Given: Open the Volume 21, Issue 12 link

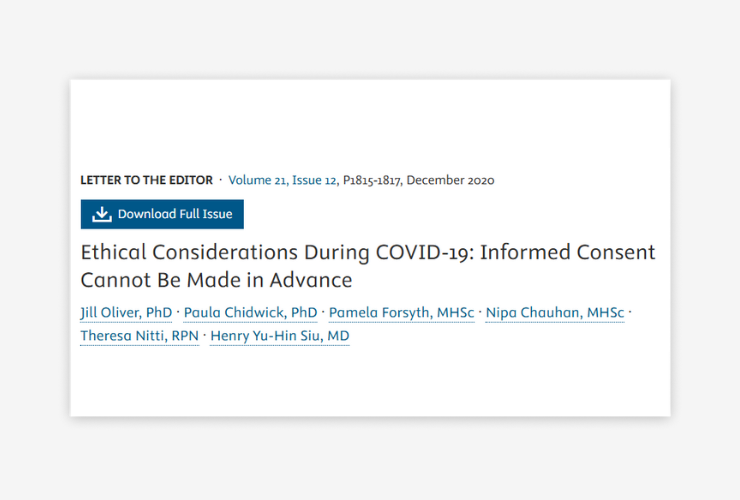Looking at the screenshot, I should point(282,181).
